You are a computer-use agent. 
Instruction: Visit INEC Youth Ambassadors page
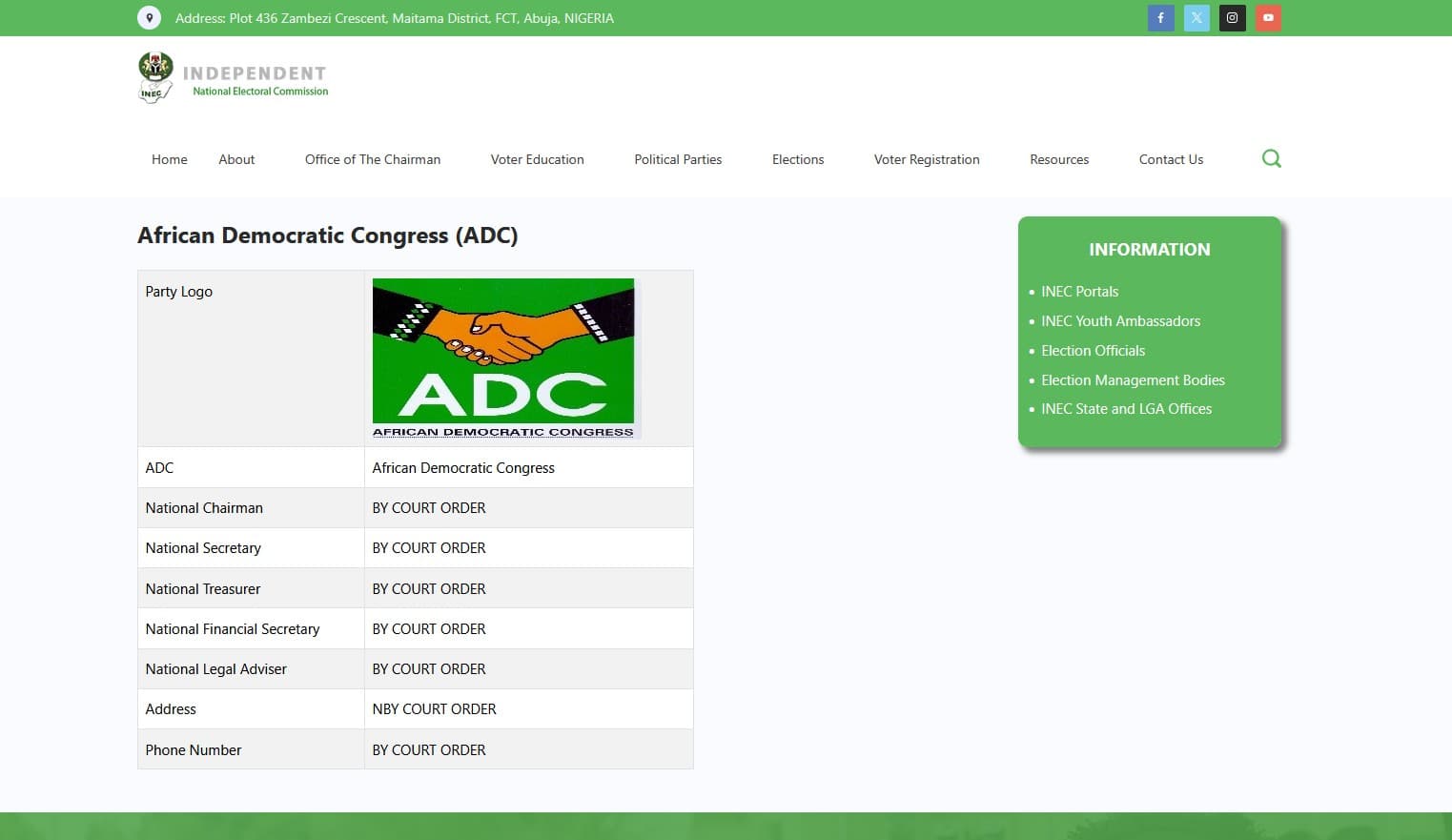pyautogui.click(x=1120, y=320)
